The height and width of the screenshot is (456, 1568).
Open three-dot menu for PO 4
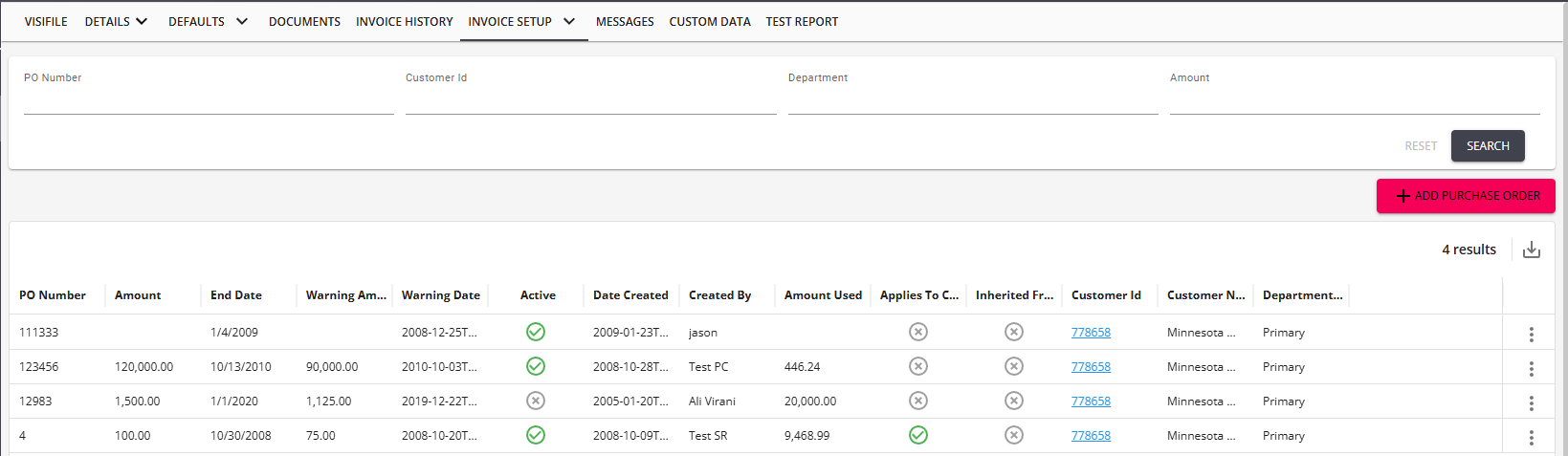click(x=1531, y=437)
